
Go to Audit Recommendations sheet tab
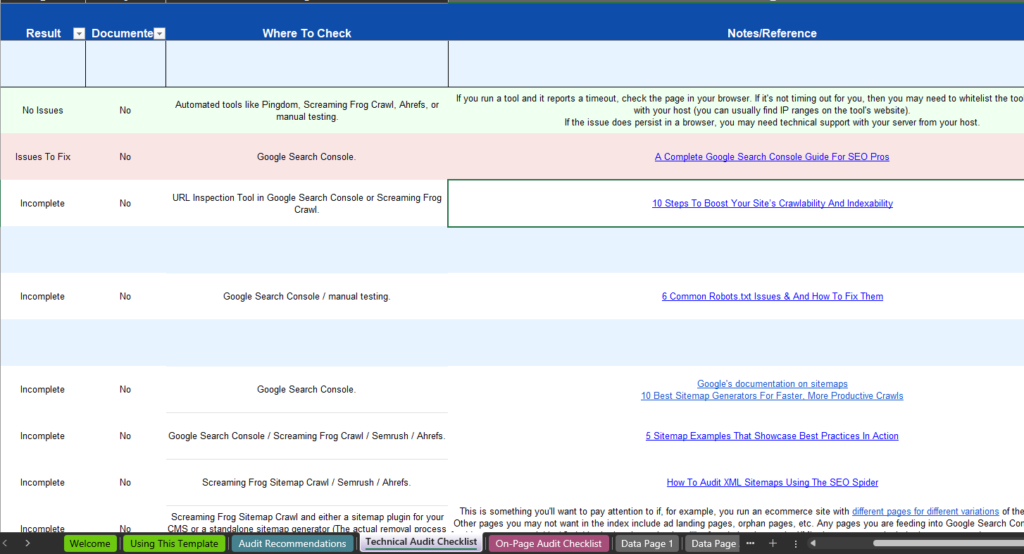[x=292, y=544]
